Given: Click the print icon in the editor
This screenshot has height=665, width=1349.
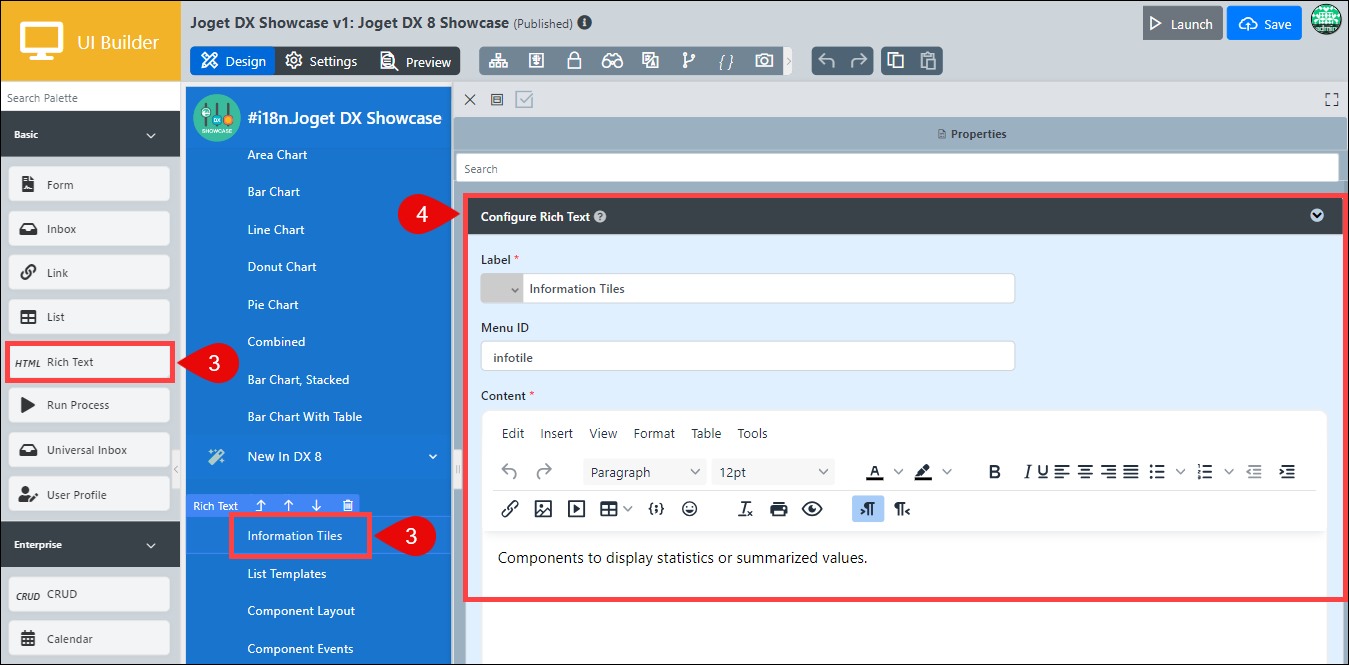Looking at the screenshot, I should [x=779, y=509].
